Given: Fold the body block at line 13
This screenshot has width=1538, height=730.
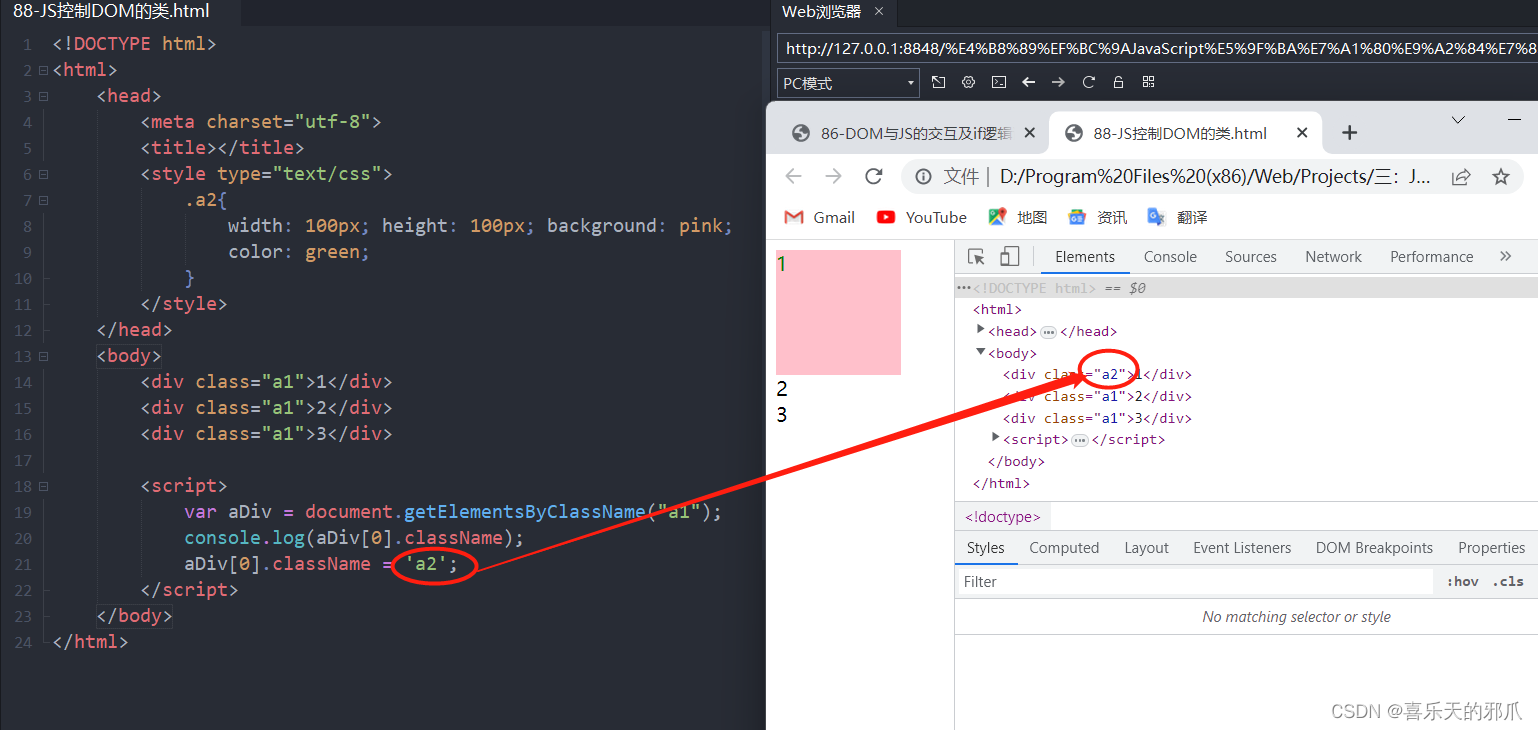Looking at the screenshot, I should (43, 356).
